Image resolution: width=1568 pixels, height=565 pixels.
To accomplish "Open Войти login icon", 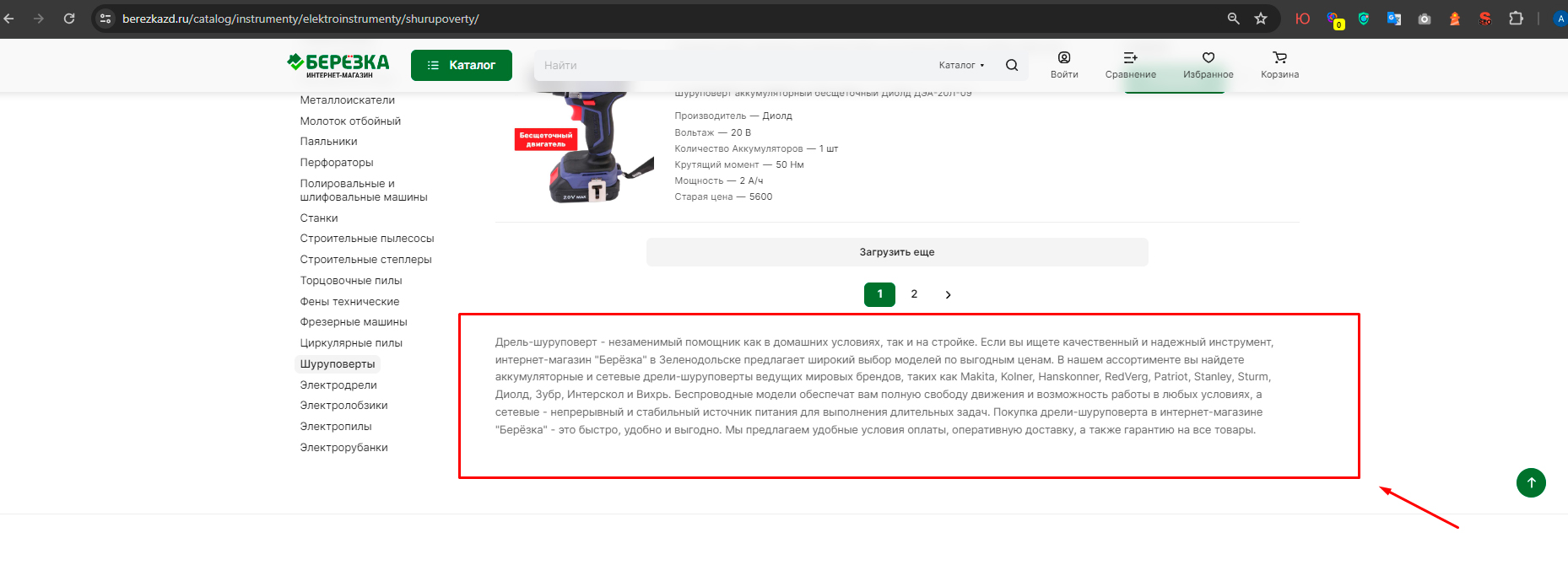I will 1064,65.
